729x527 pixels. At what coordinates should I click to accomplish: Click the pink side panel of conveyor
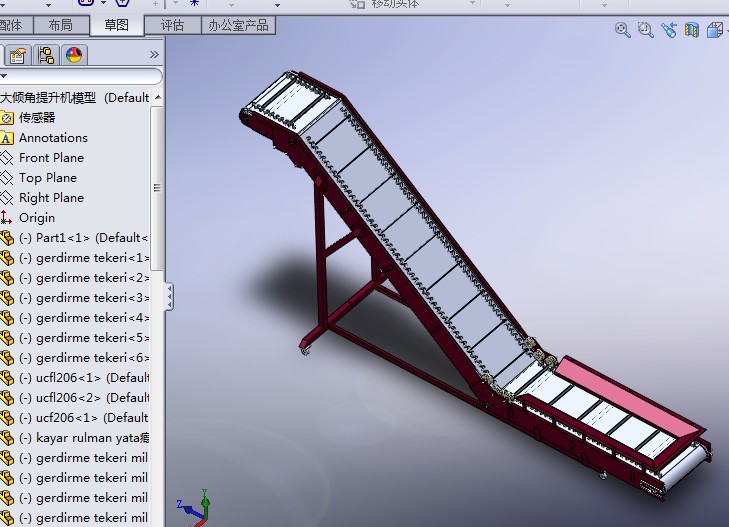tap(627, 398)
